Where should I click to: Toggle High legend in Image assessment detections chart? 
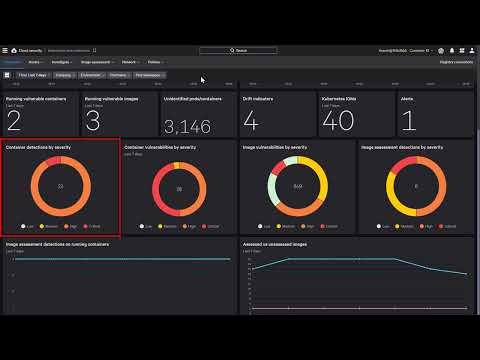pyautogui.click(x=426, y=226)
